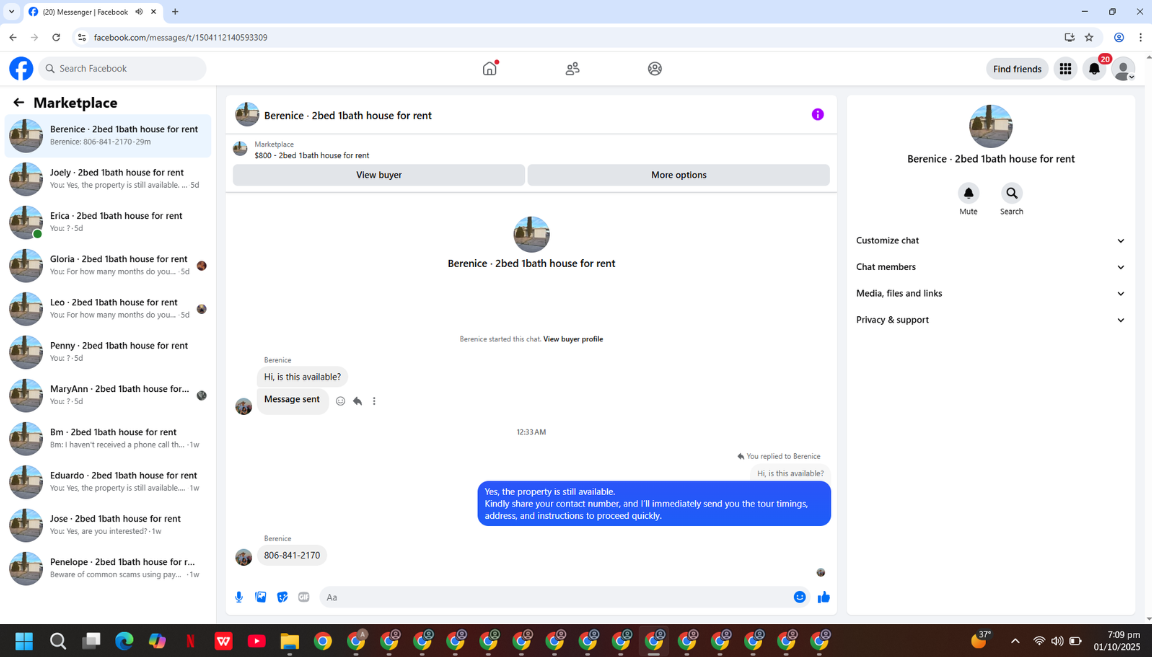1152x657 pixels.
Task: Open the Friends icon in top navigation
Action: pyautogui.click(x=572, y=68)
